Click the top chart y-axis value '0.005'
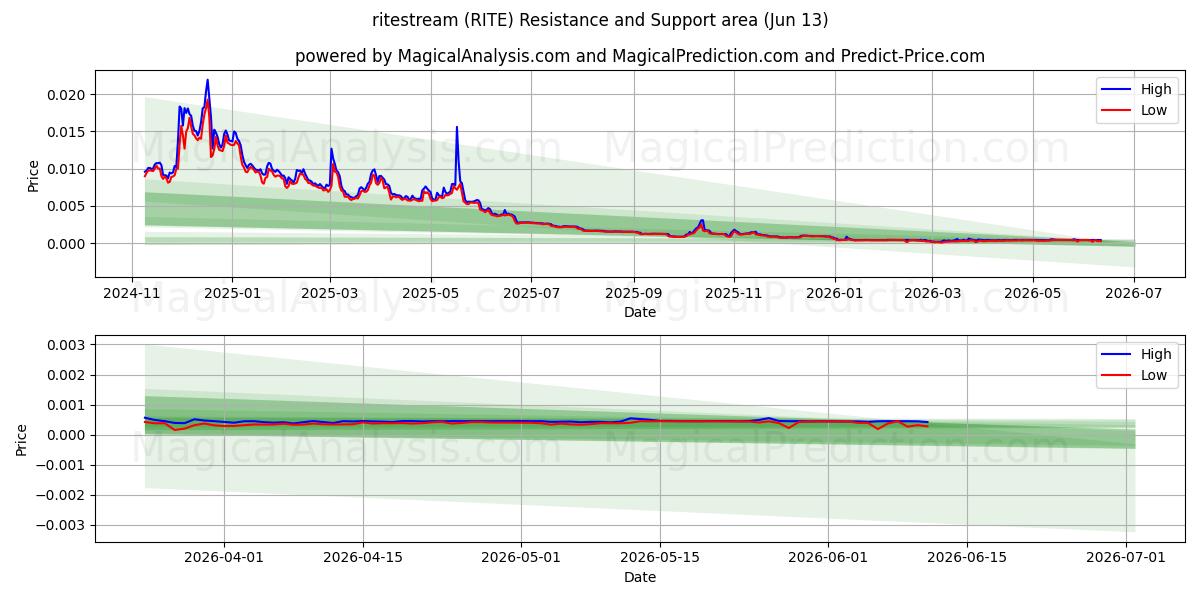1200x600 pixels. pyautogui.click(x=68, y=206)
